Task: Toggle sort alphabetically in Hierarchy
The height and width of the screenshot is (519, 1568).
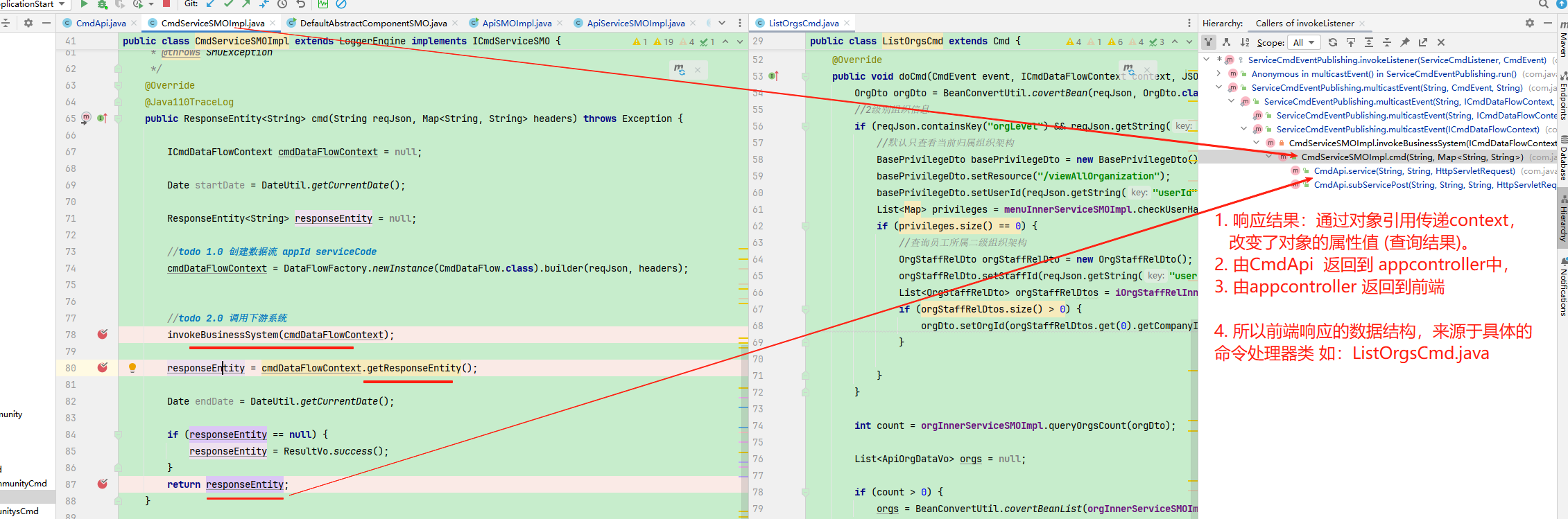Action: (x=1244, y=42)
